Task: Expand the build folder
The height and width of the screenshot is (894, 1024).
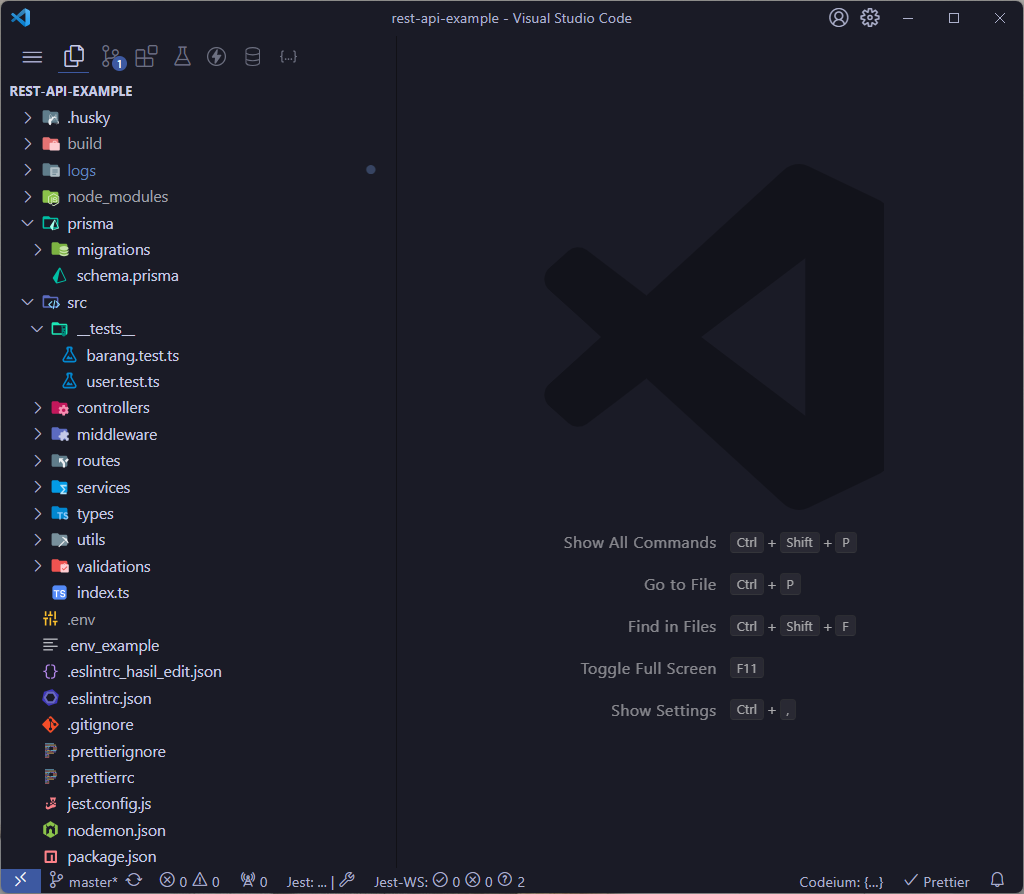Action: 199,144
